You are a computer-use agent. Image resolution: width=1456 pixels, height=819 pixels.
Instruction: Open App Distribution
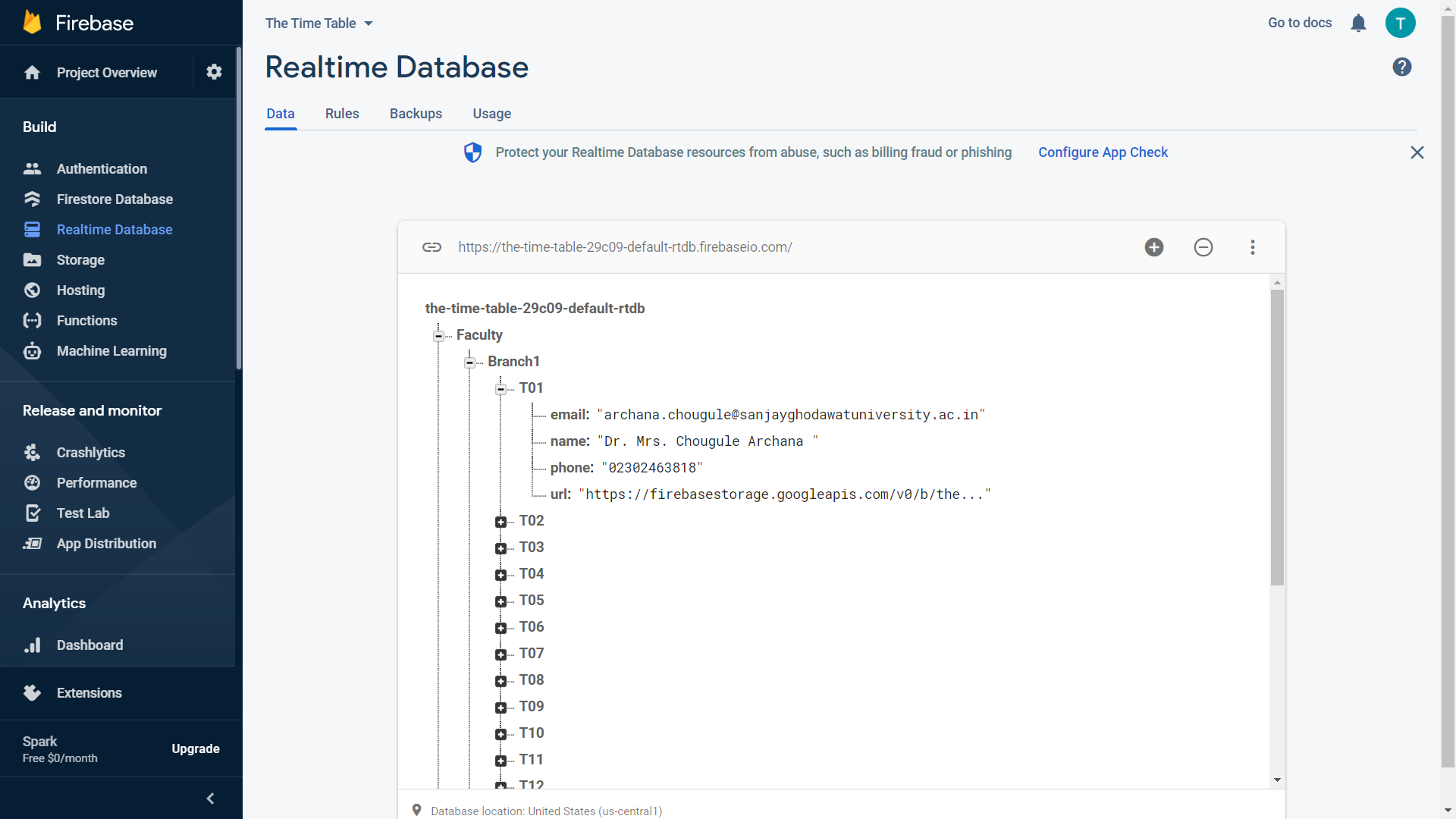[x=106, y=543]
